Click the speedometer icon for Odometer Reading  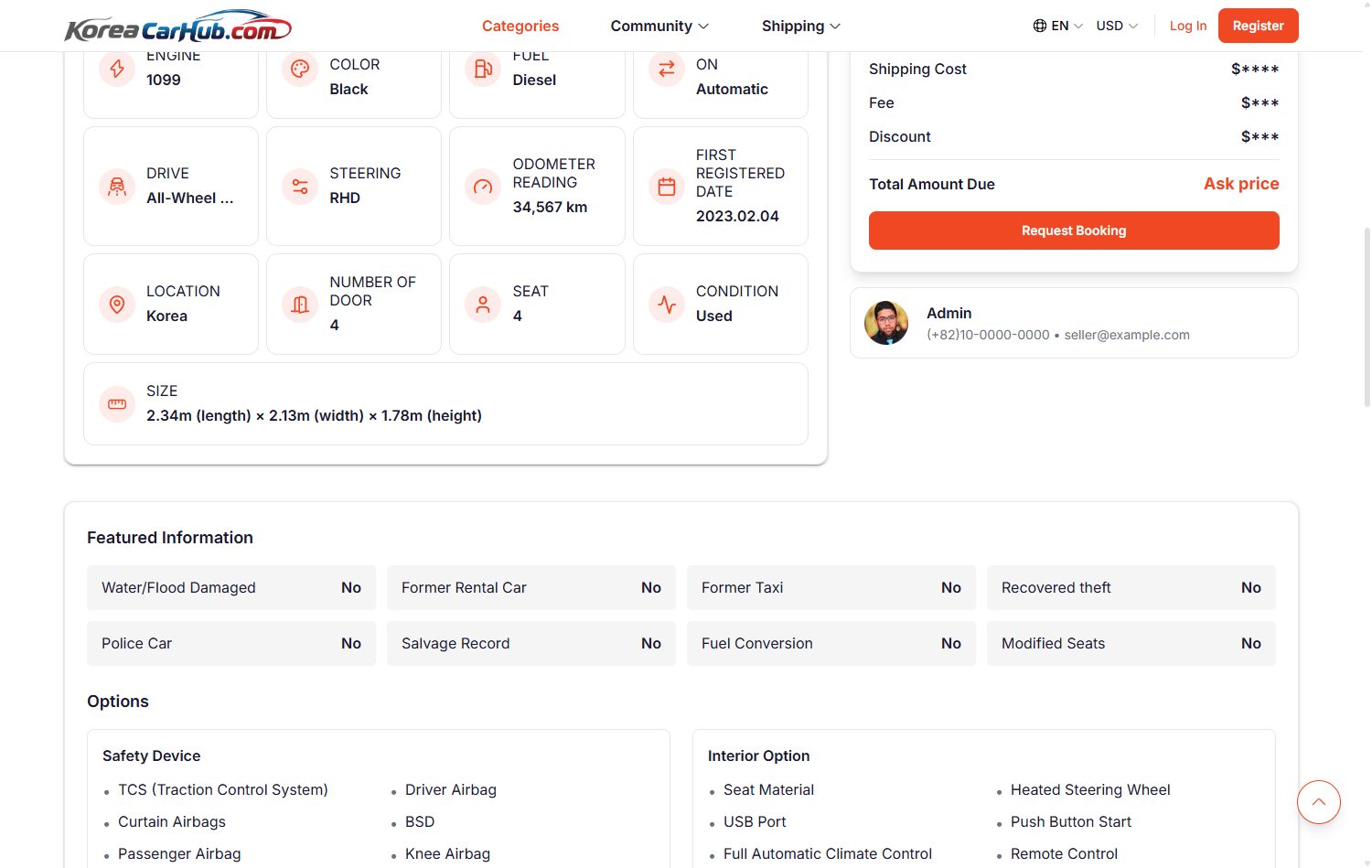click(483, 187)
